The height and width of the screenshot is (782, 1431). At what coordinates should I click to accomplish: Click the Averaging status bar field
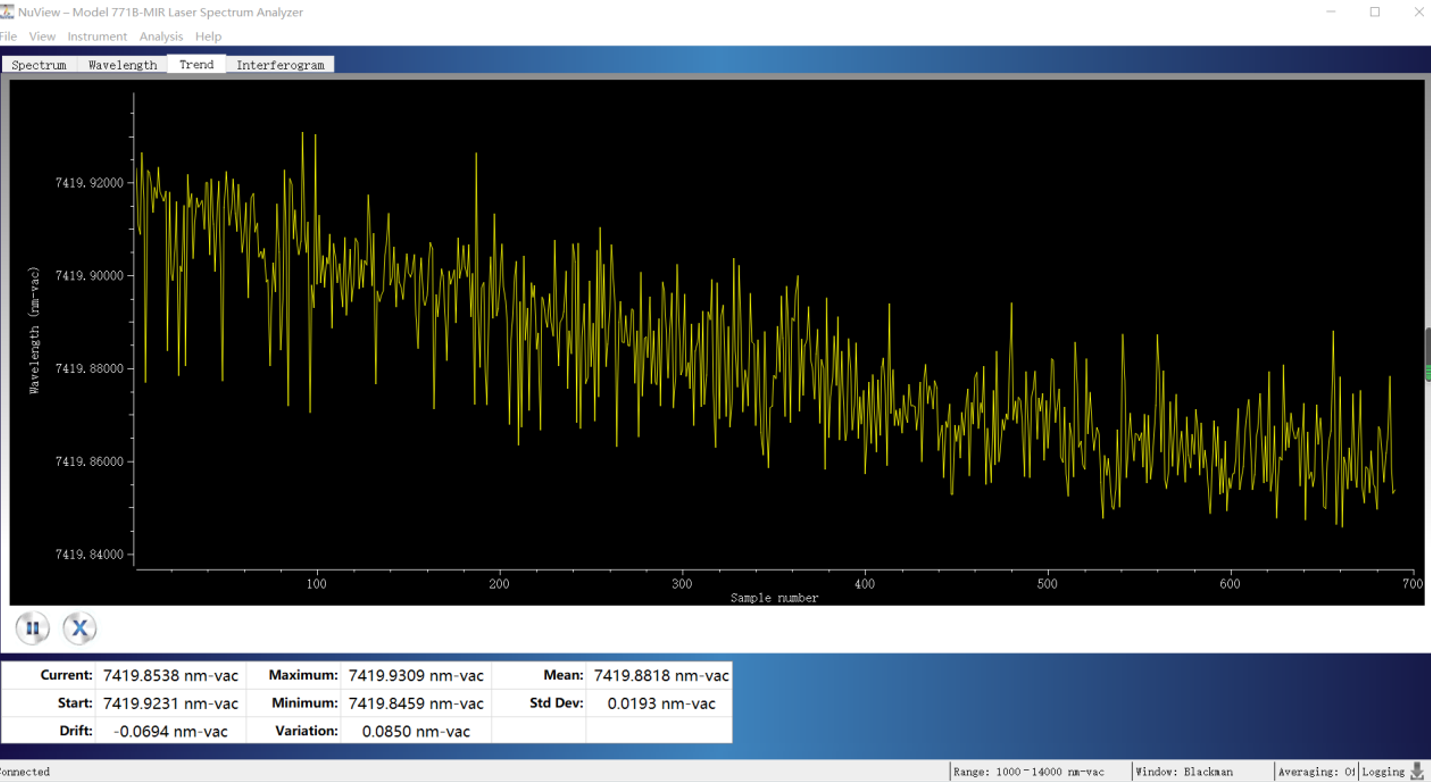coord(1316,772)
